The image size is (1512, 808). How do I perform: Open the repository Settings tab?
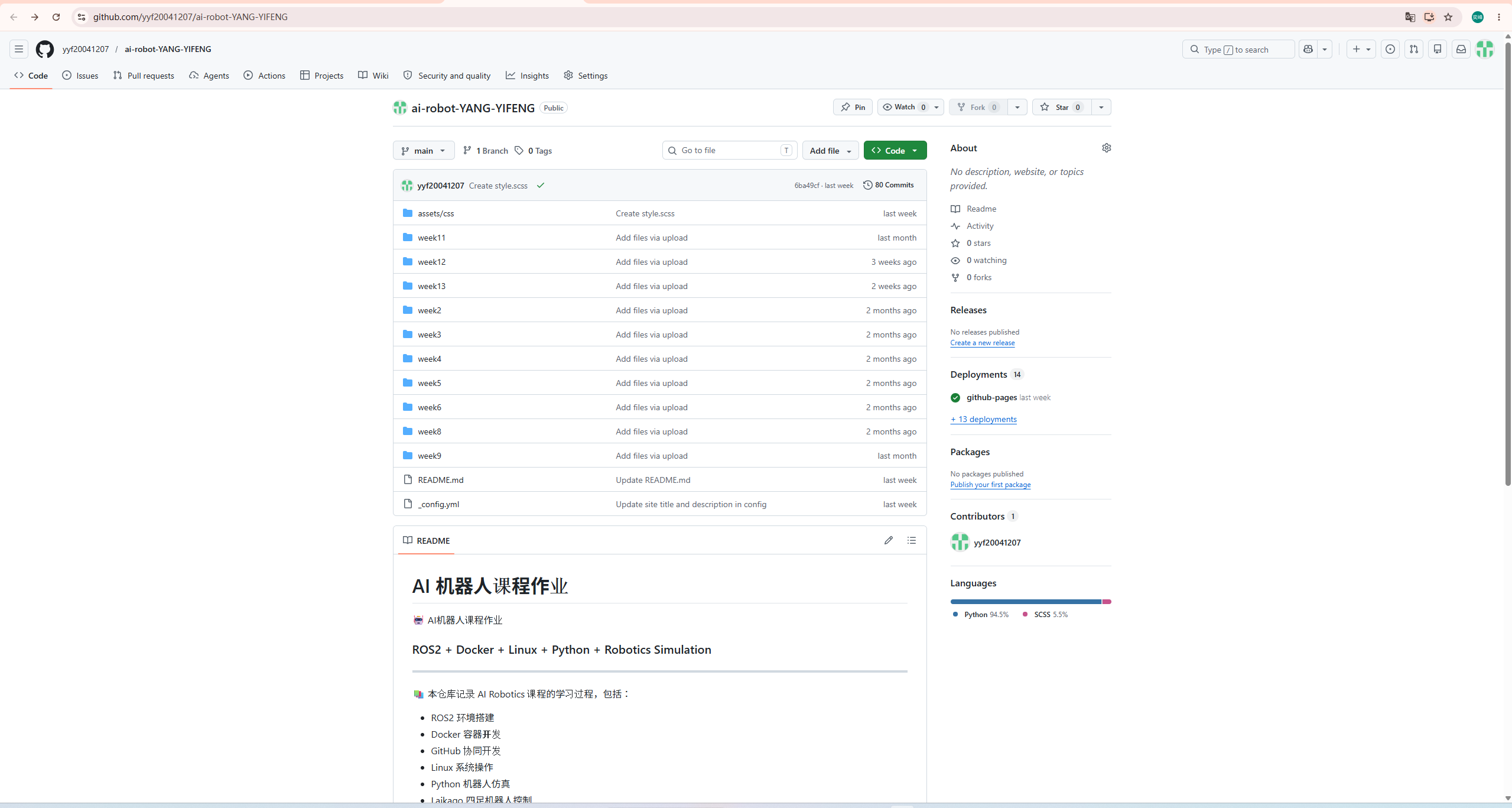tap(586, 76)
